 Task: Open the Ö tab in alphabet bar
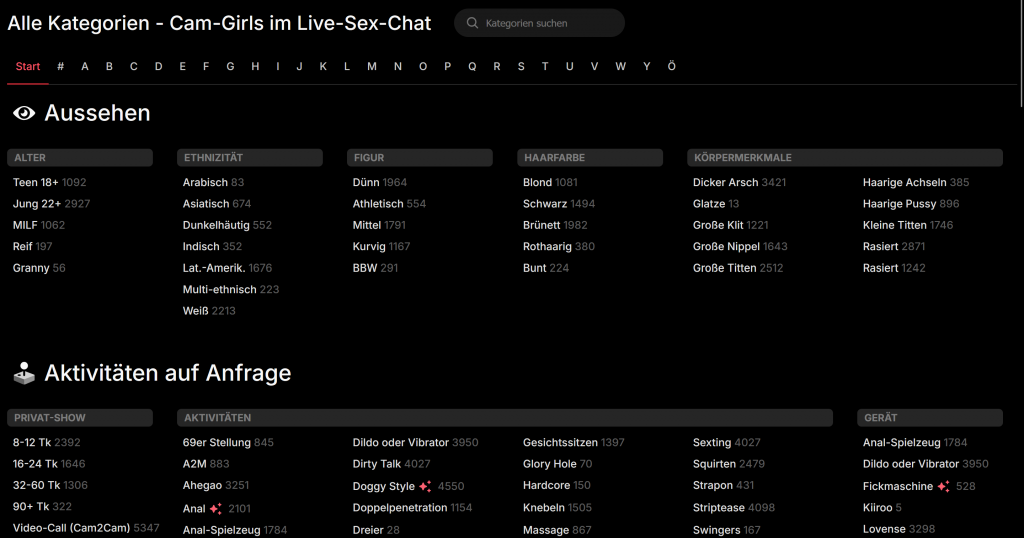click(x=671, y=66)
